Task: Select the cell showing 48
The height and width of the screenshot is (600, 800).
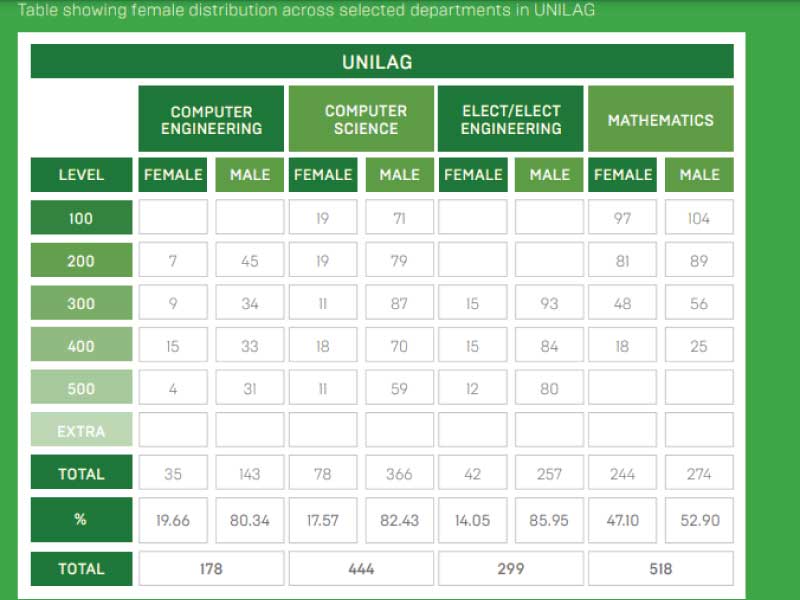Action: (x=622, y=303)
